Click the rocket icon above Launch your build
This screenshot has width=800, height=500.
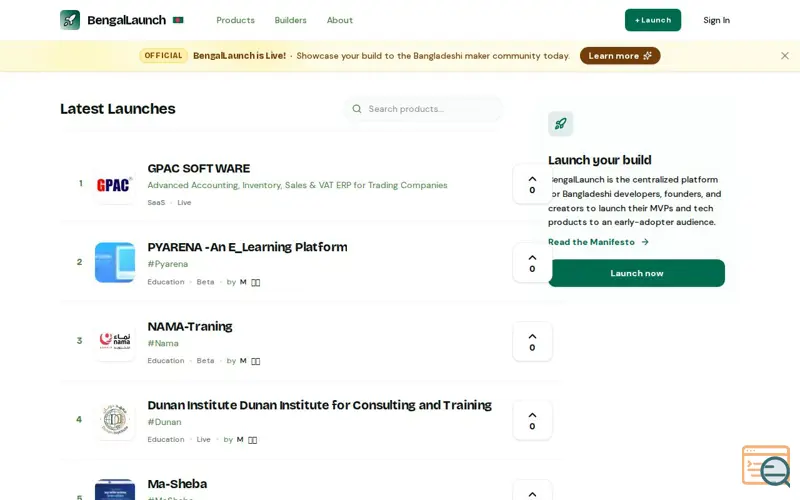pos(560,123)
